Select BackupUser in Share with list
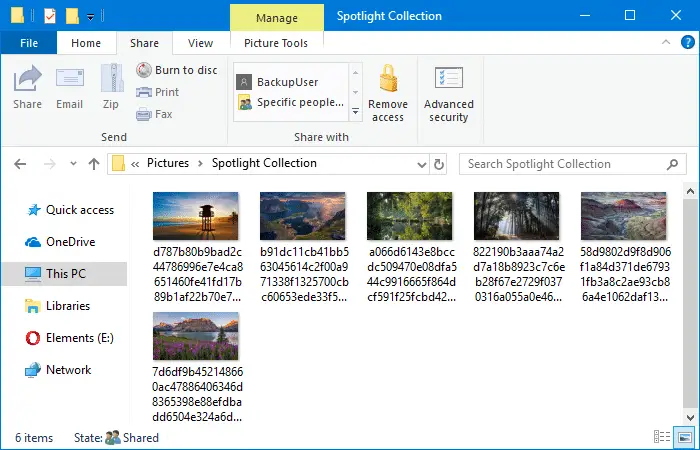The image size is (700, 450). 277,82
